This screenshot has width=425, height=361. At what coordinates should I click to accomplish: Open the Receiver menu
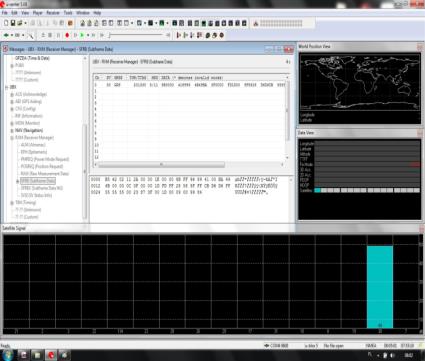53,13
